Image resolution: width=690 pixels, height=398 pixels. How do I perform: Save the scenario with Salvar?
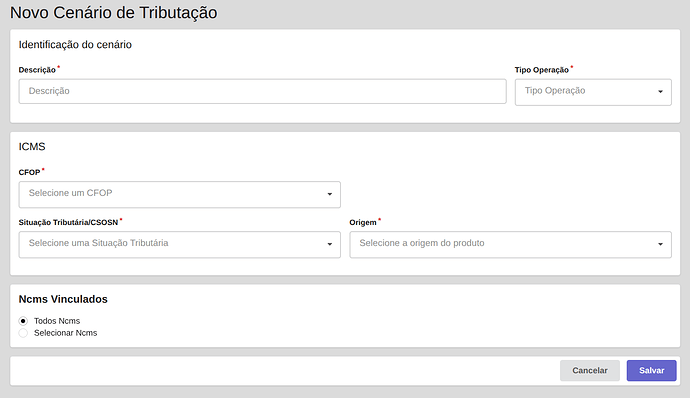pos(651,370)
